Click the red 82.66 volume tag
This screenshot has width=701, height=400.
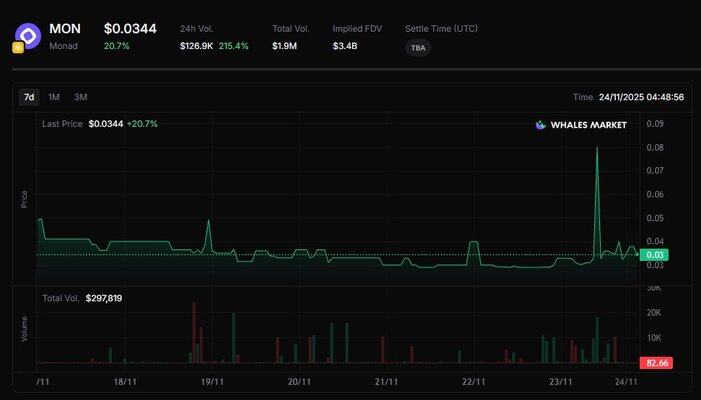pyautogui.click(x=655, y=363)
